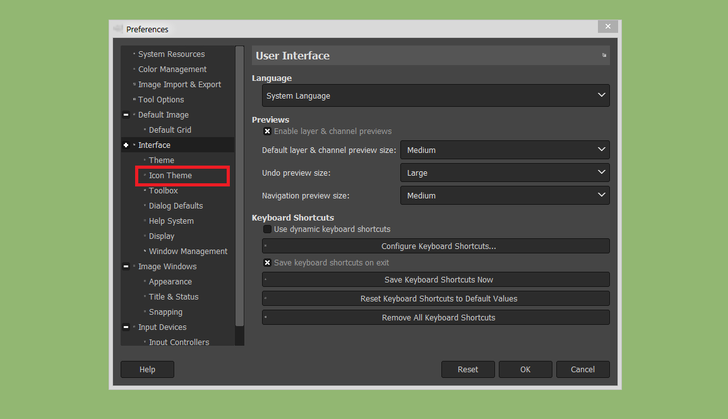
Task: Open Dialog Defaults preferences
Action: click(176, 206)
